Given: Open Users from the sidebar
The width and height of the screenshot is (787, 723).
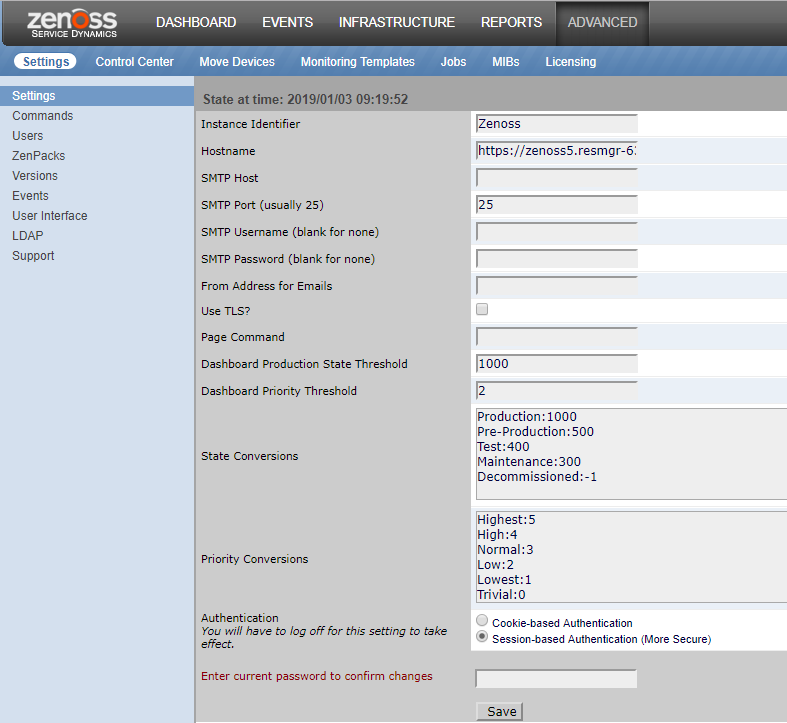Looking at the screenshot, I should click(x=27, y=136).
